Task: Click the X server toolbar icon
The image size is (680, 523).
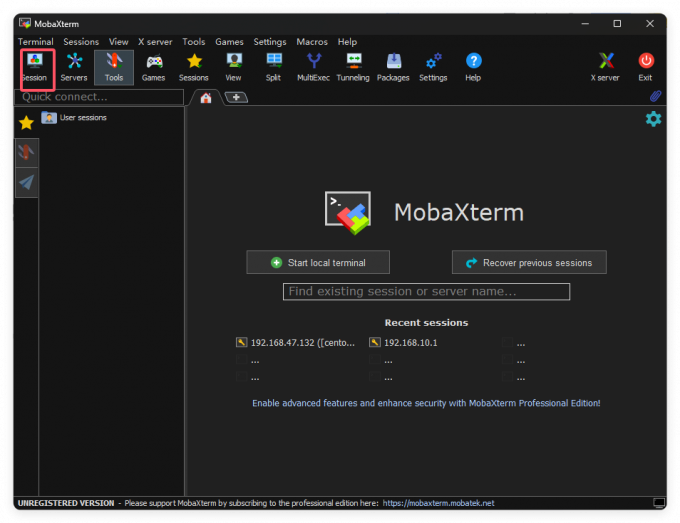Action: click(x=605, y=68)
